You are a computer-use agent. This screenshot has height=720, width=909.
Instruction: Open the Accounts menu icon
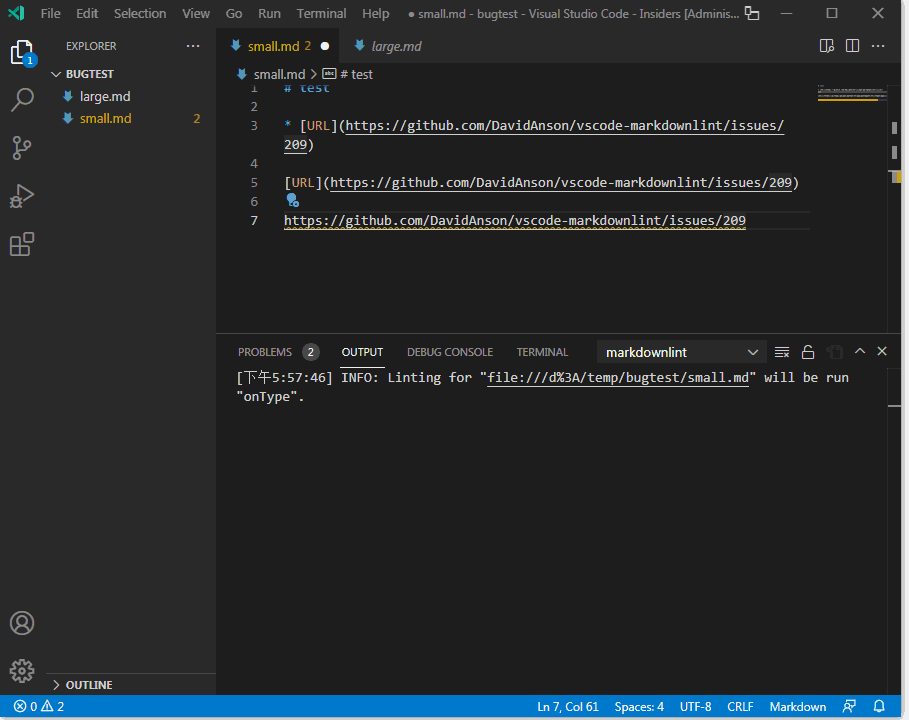[22, 623]
